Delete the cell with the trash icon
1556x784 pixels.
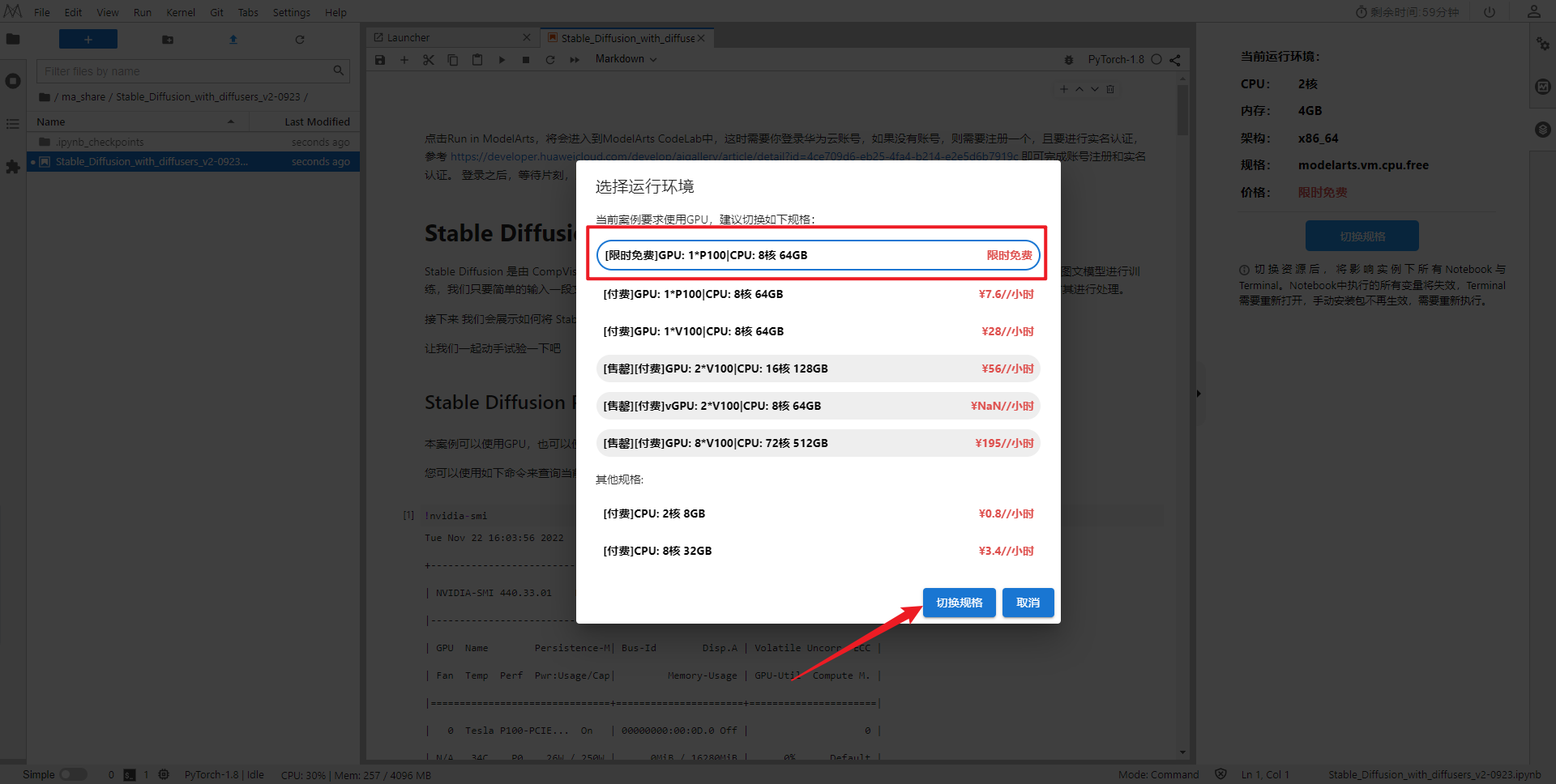[1110, 89]
